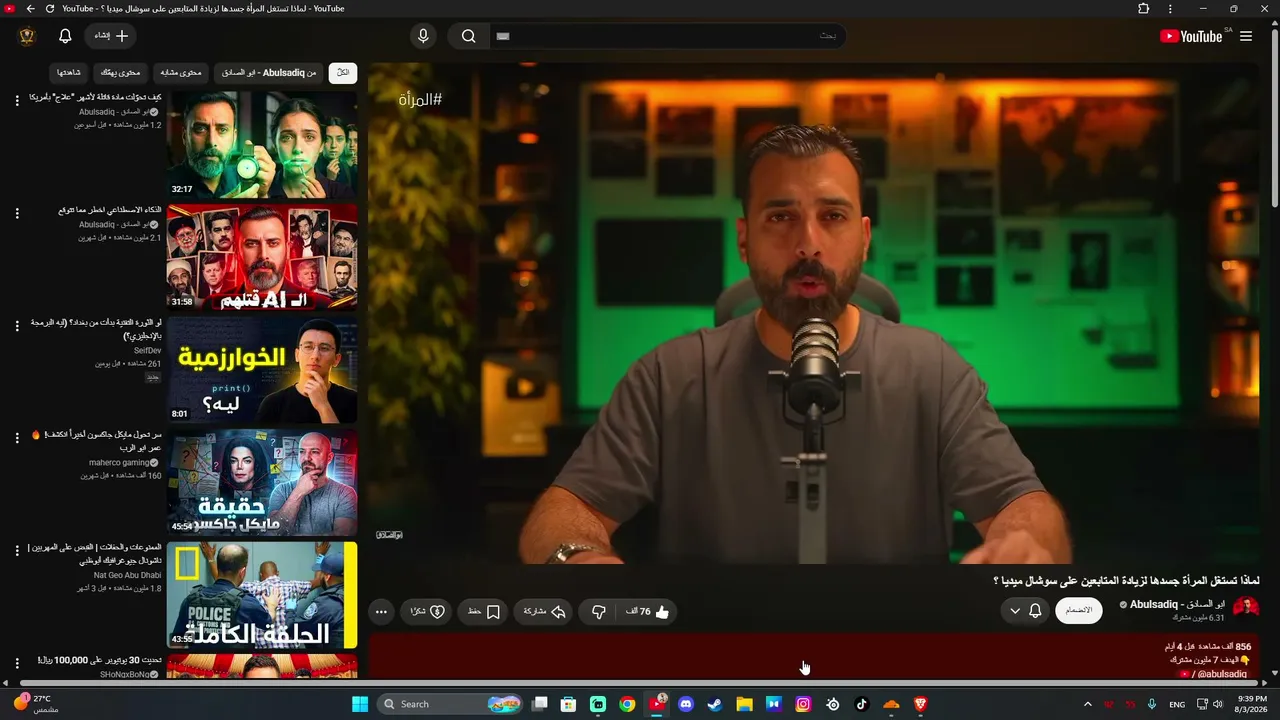Open options for the 32:17 video

coord(17,101)
